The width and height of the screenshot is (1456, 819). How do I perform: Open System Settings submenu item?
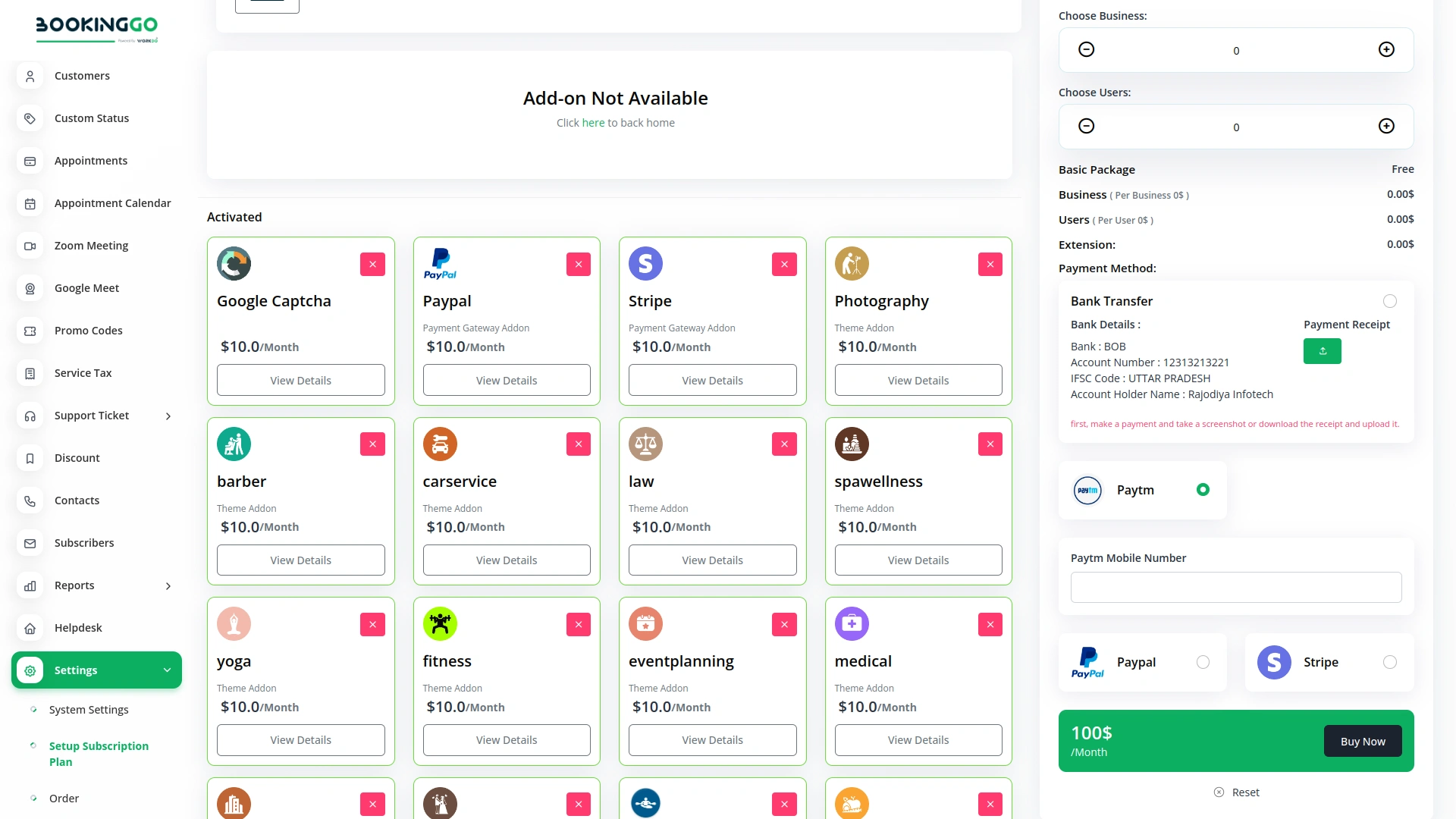89,710
